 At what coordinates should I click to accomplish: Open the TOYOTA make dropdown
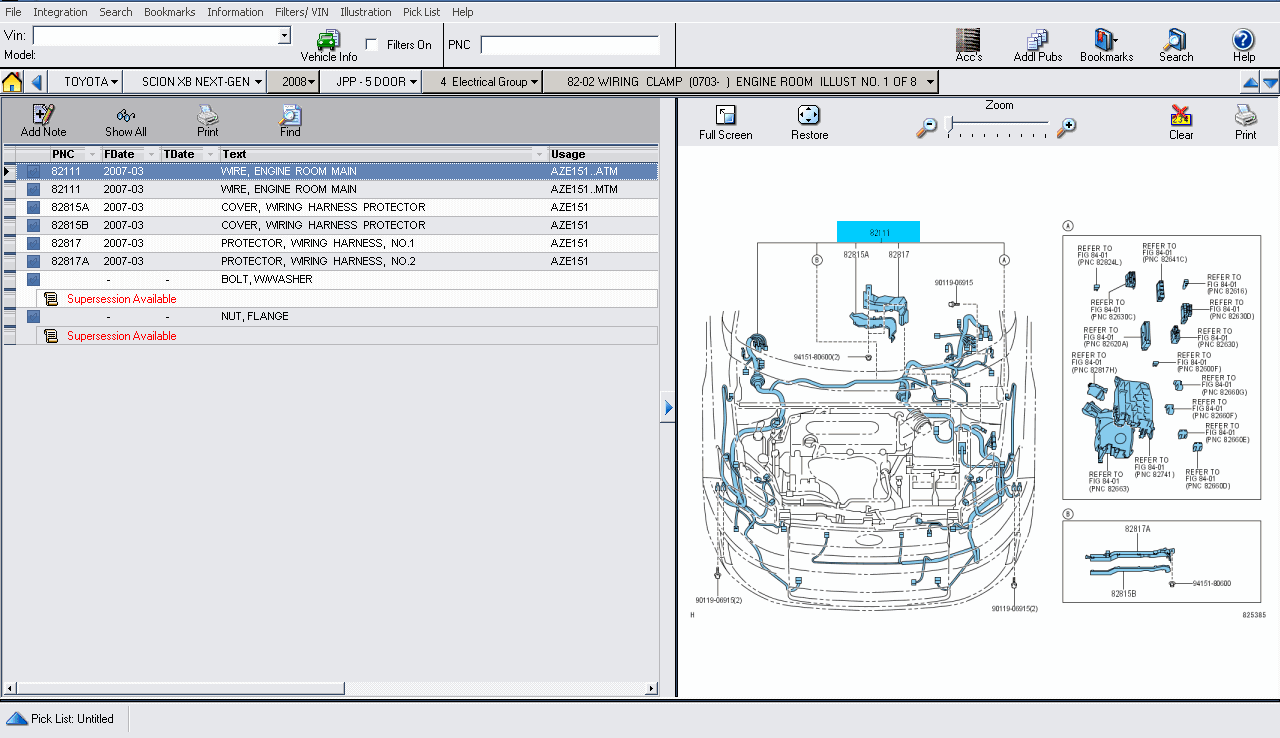coord(92,82)
